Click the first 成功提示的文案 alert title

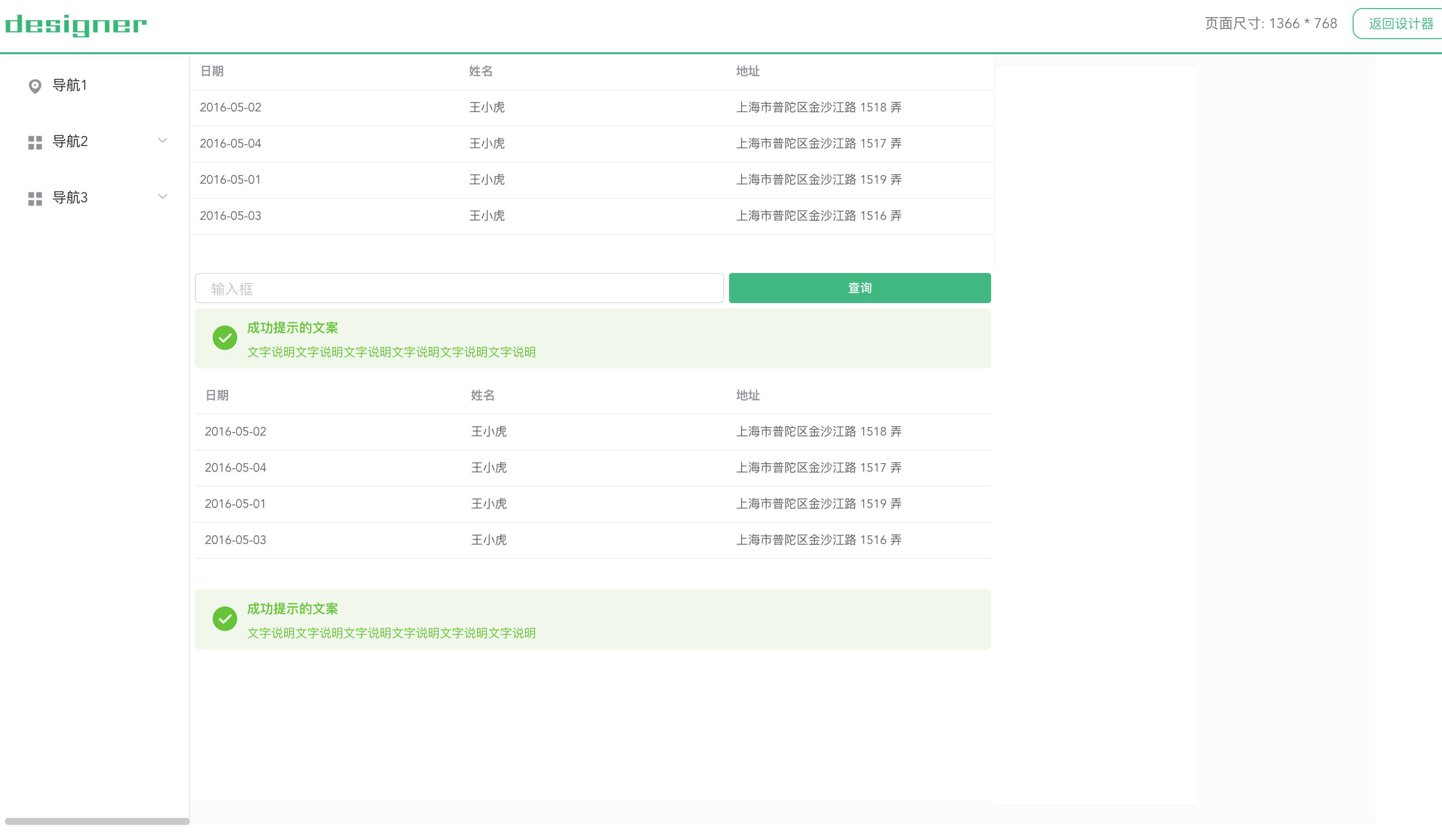[292, 328]
